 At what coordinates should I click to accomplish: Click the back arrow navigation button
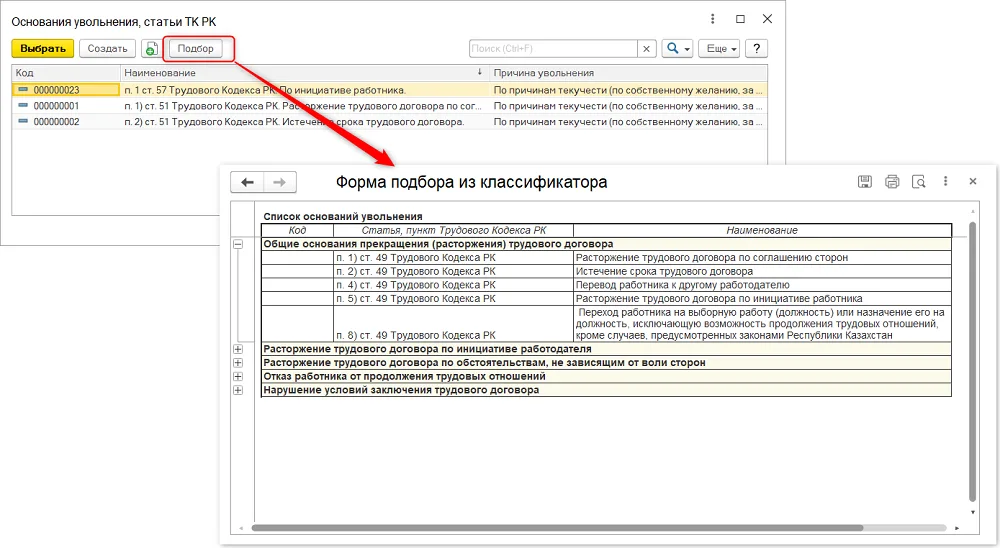pyautogui.click(x=247, y=182)
